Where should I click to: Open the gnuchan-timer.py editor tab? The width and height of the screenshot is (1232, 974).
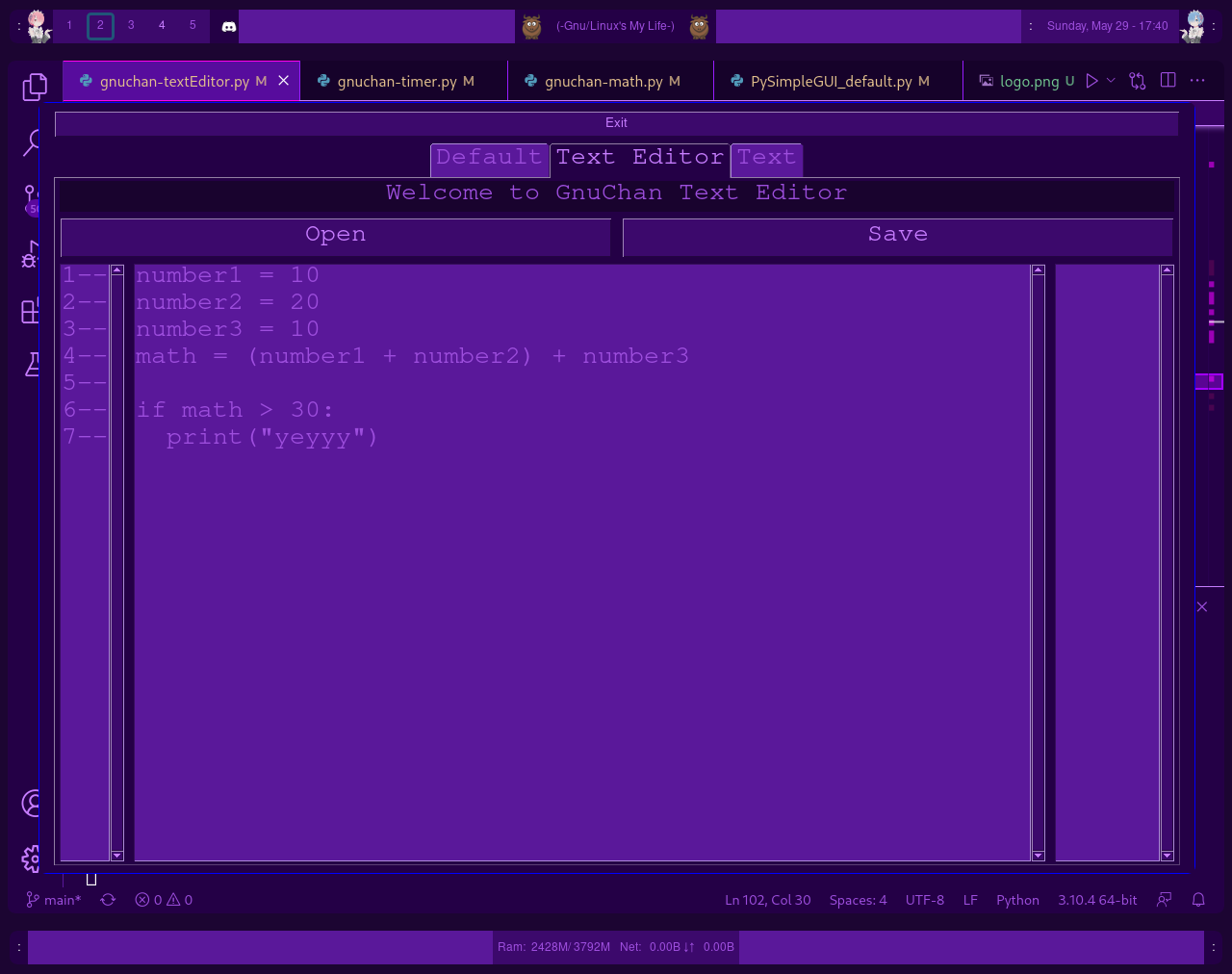coord(404,81)
